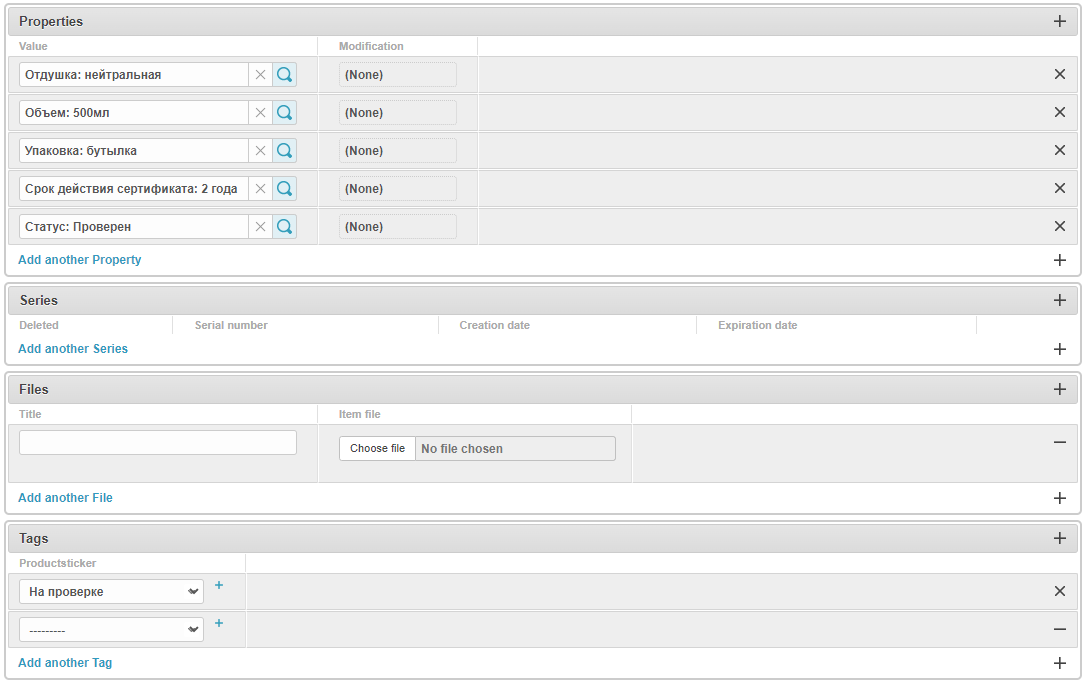Click plus icon in Series header
The height and width of the screenshot is (687, 1088).
(x=1060, y=300)
